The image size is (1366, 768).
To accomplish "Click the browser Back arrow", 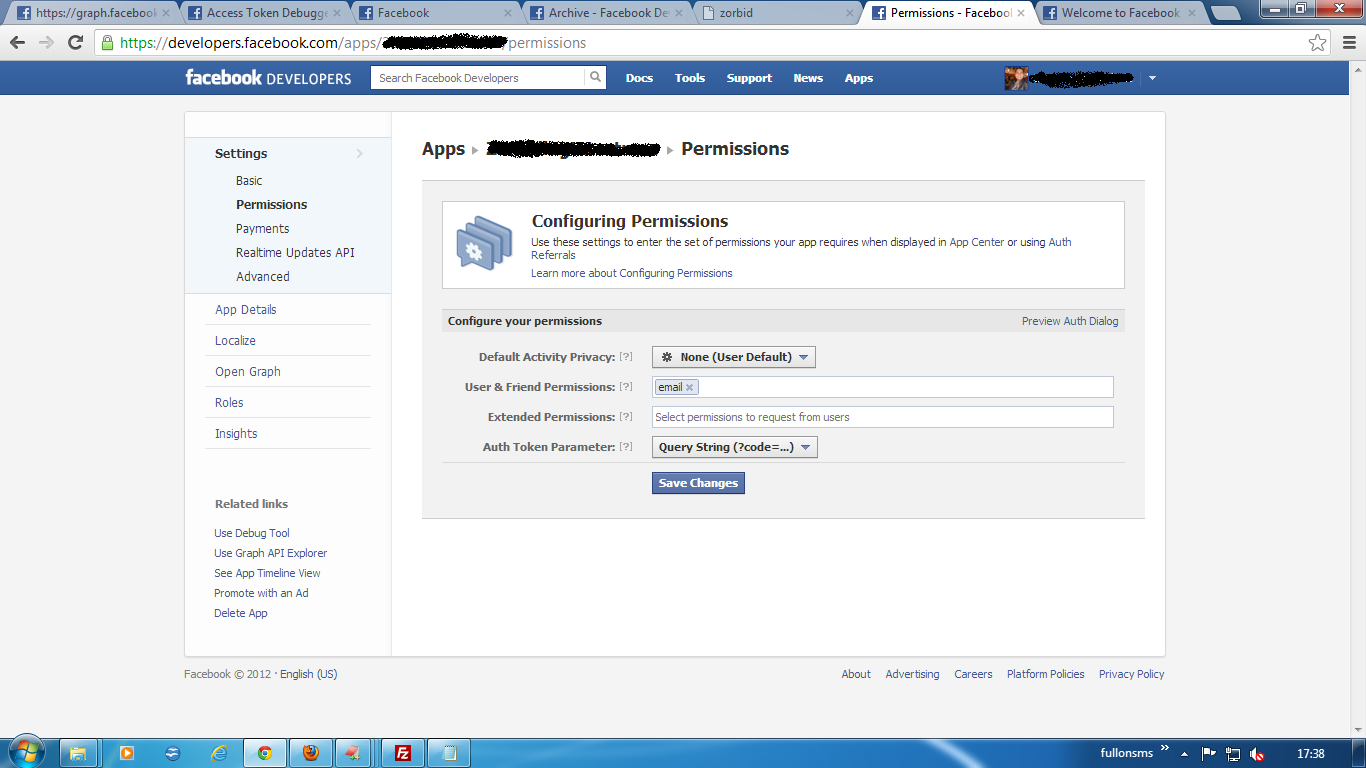I will 17,43.
